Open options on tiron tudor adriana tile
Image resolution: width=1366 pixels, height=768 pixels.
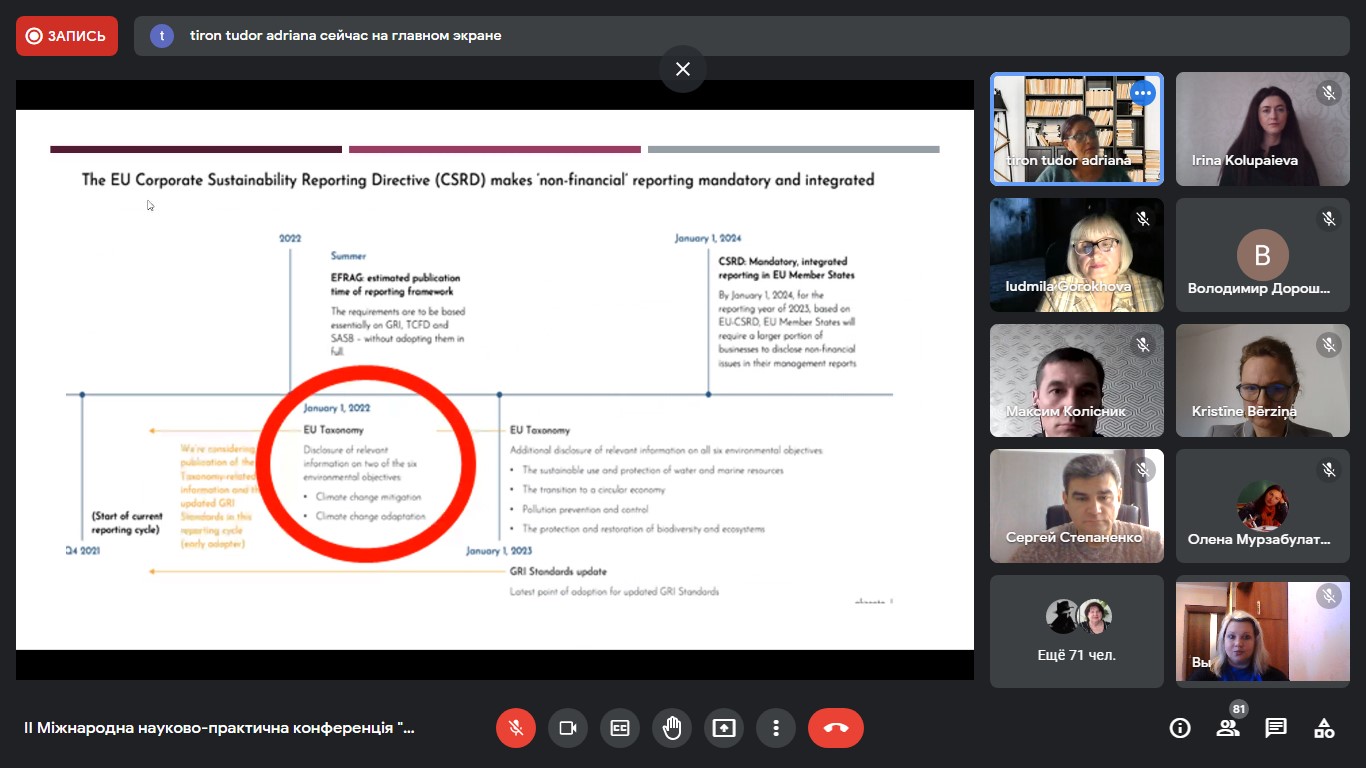(x=1142, y=94)
